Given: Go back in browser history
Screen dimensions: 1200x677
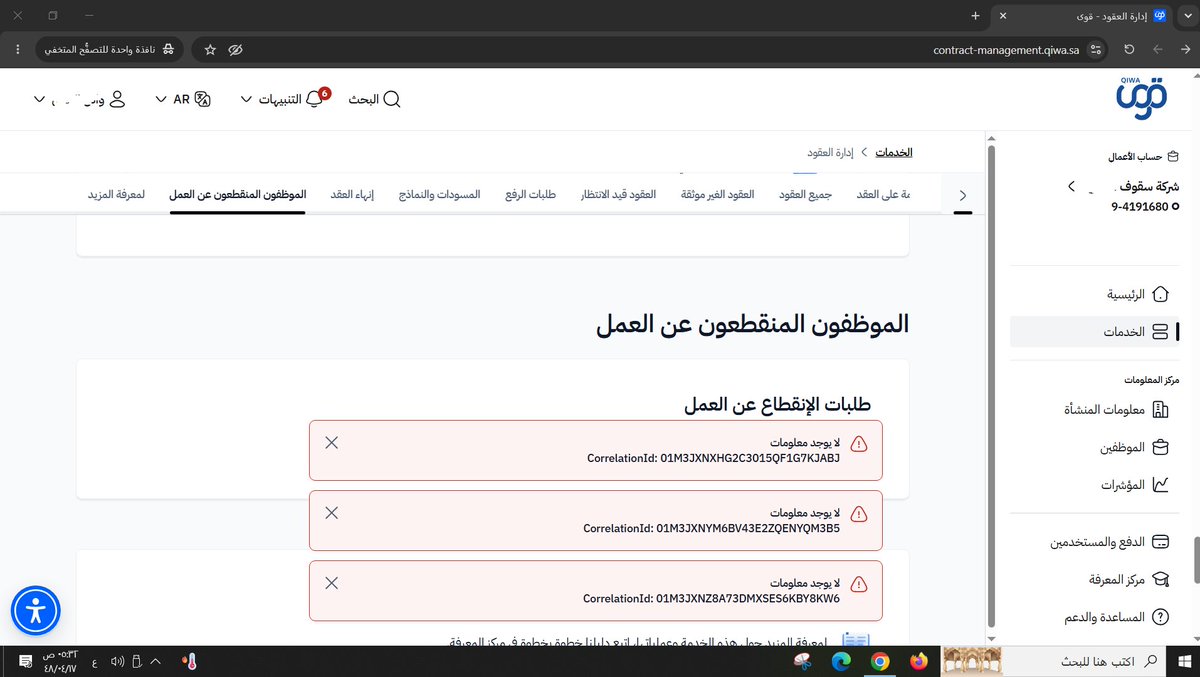Looking at the screenshot, I should 1185,49.
